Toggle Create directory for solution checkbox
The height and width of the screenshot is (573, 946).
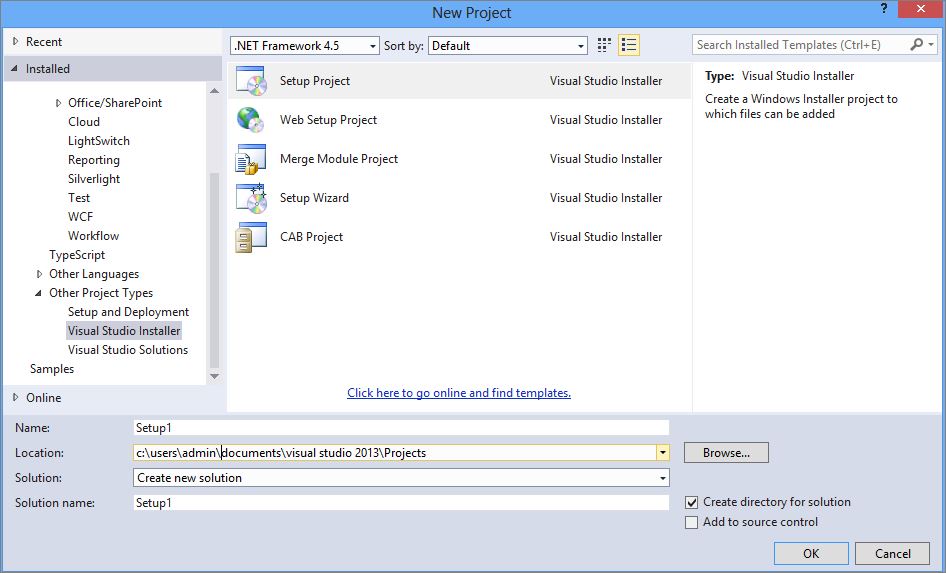(x=691, y=502)
